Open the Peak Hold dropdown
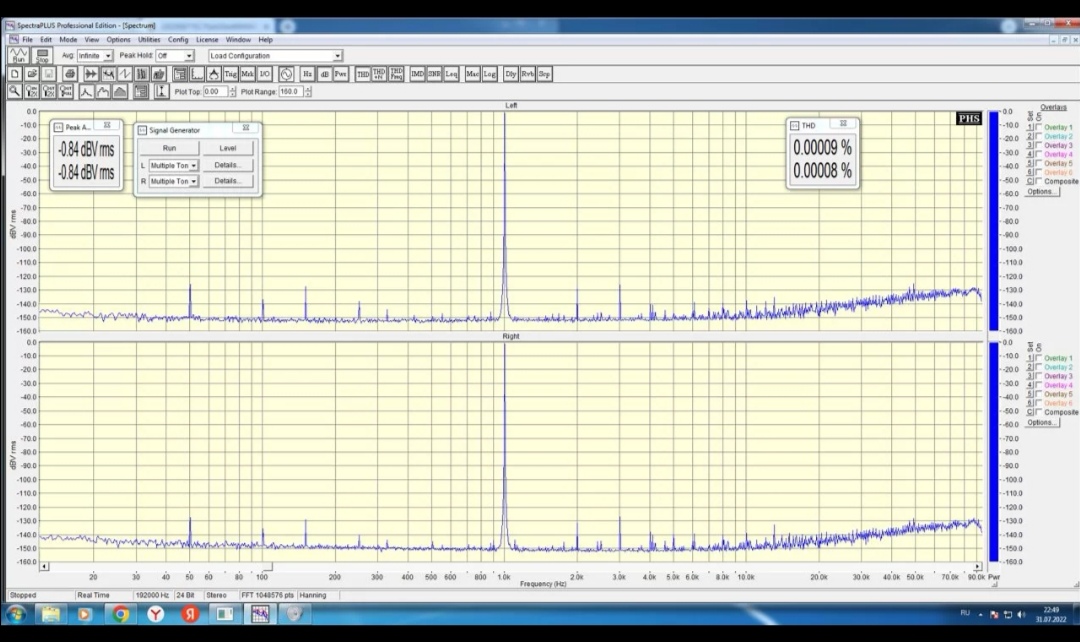This screenshot has width=1080, height=642. (x=188, y=56)
